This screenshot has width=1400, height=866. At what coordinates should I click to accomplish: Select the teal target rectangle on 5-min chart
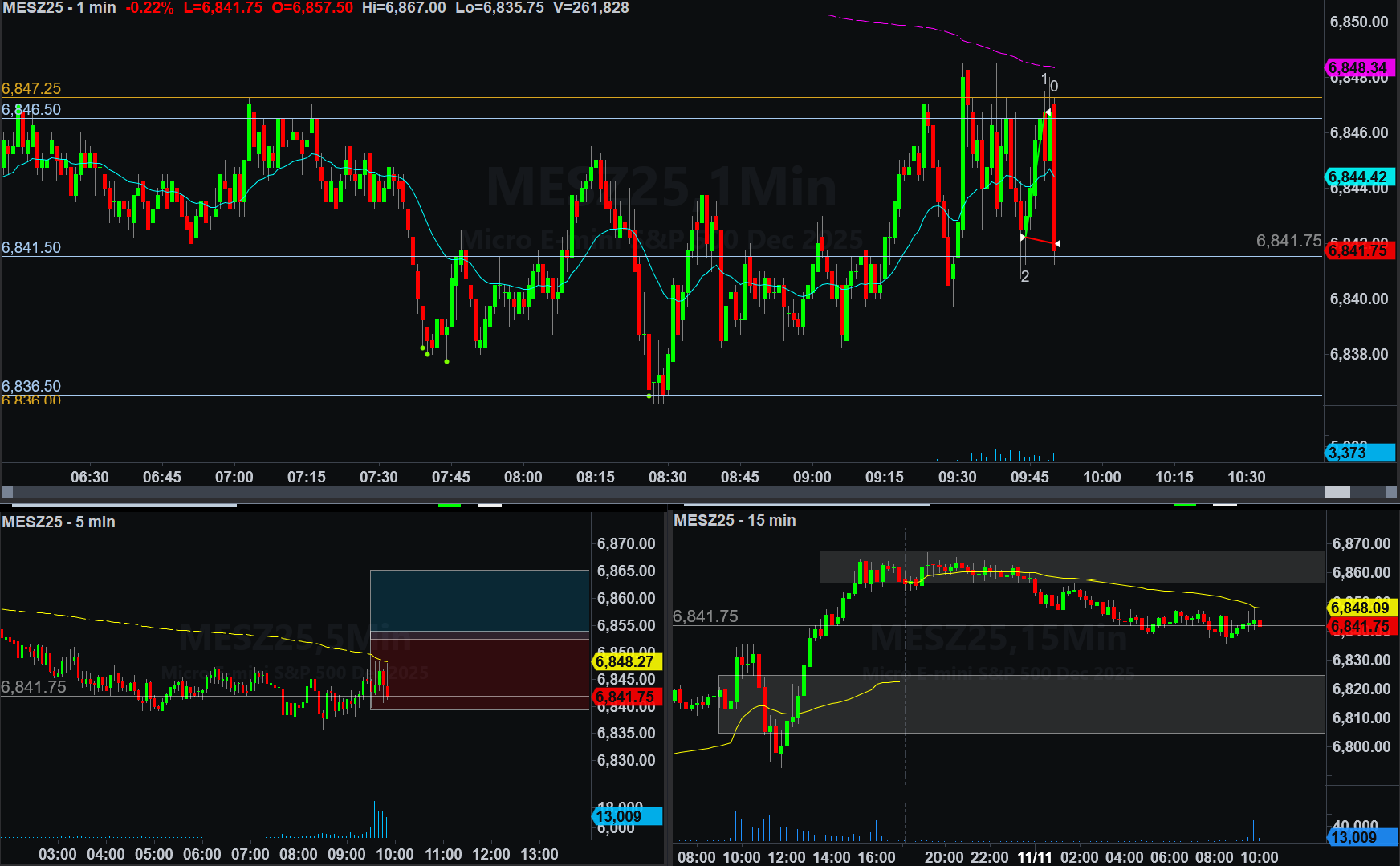click(479, 600)
